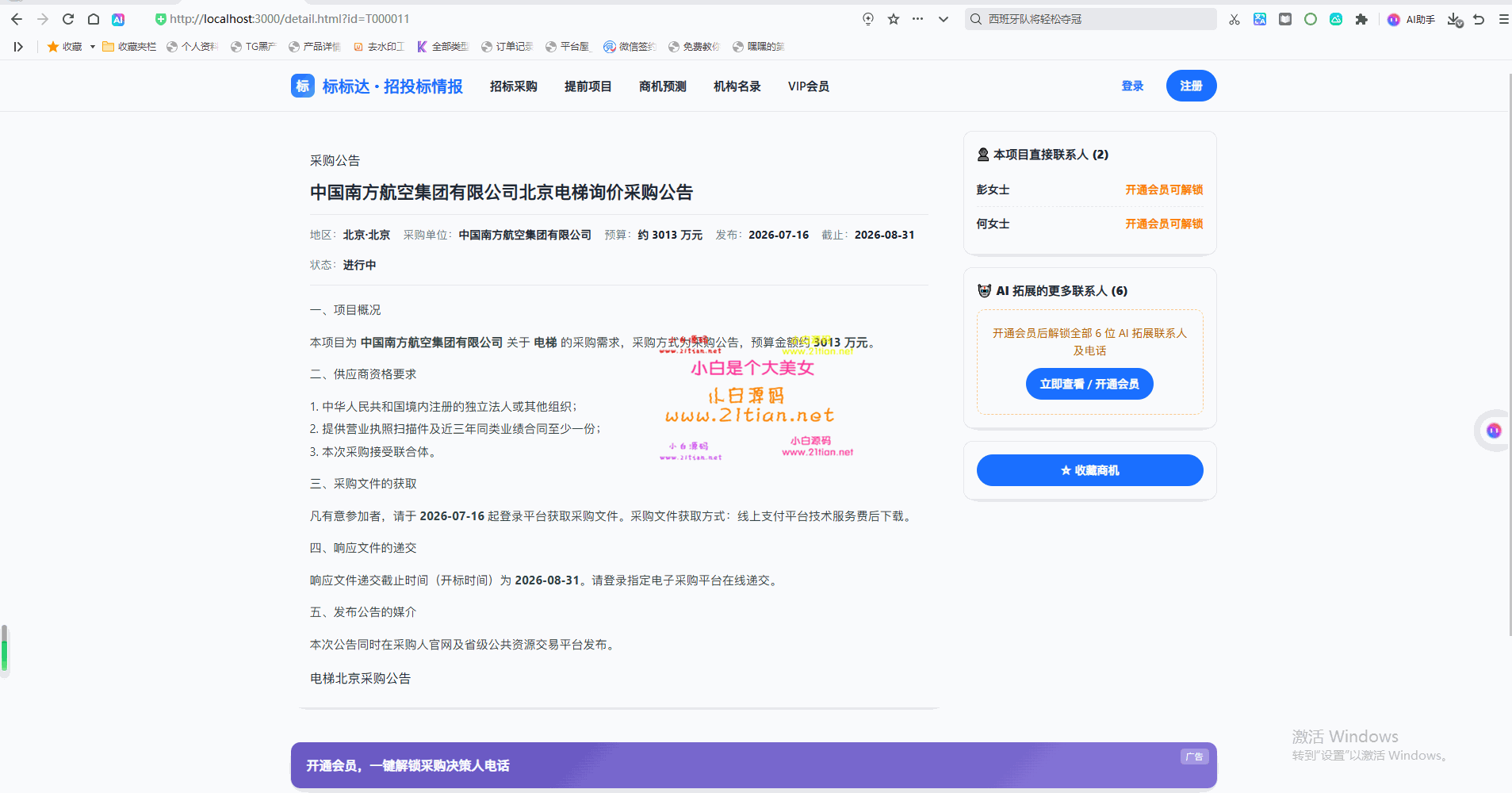
Task: Reload the current page
Action: click(68, 19)
